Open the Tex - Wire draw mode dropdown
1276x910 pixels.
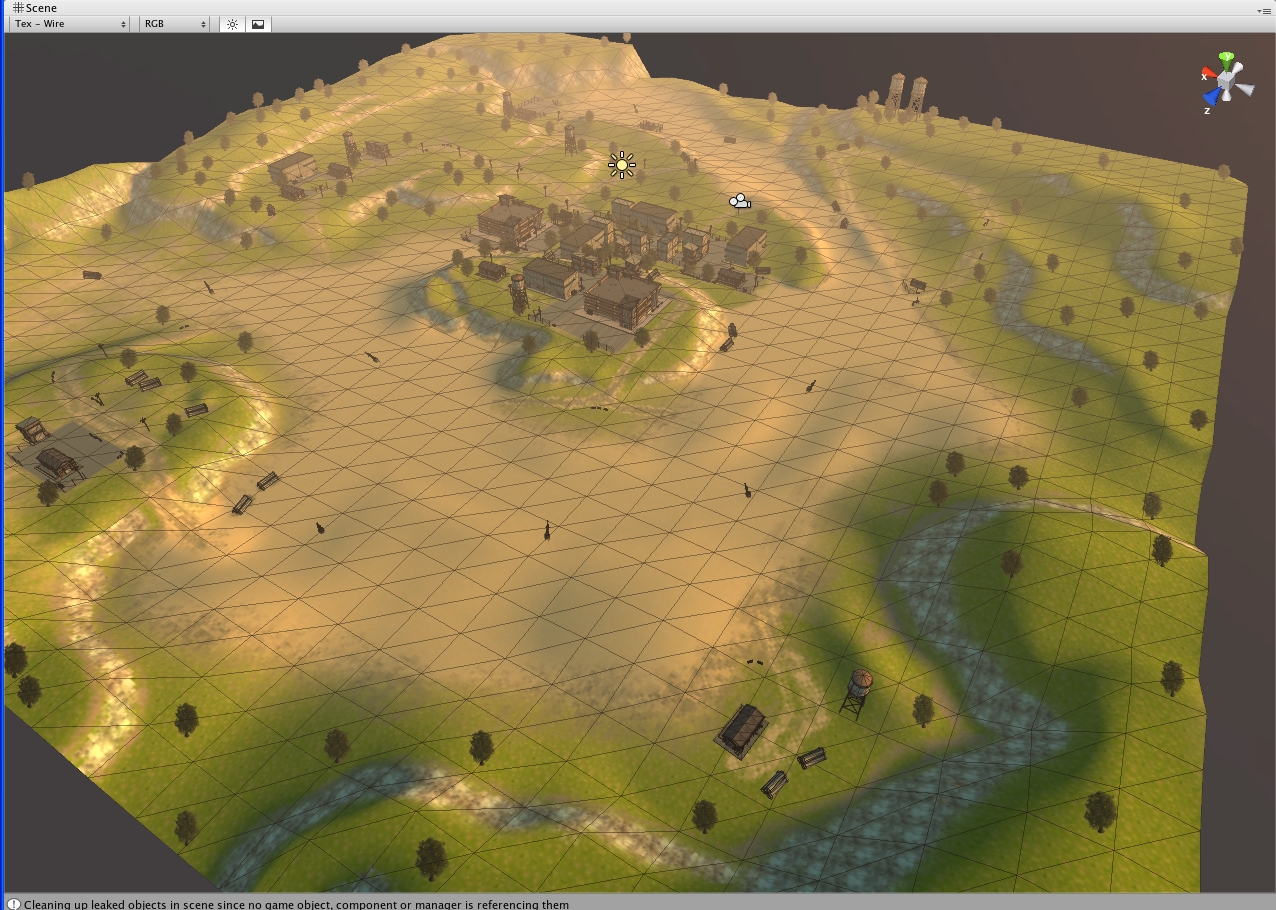pos(70,24)
